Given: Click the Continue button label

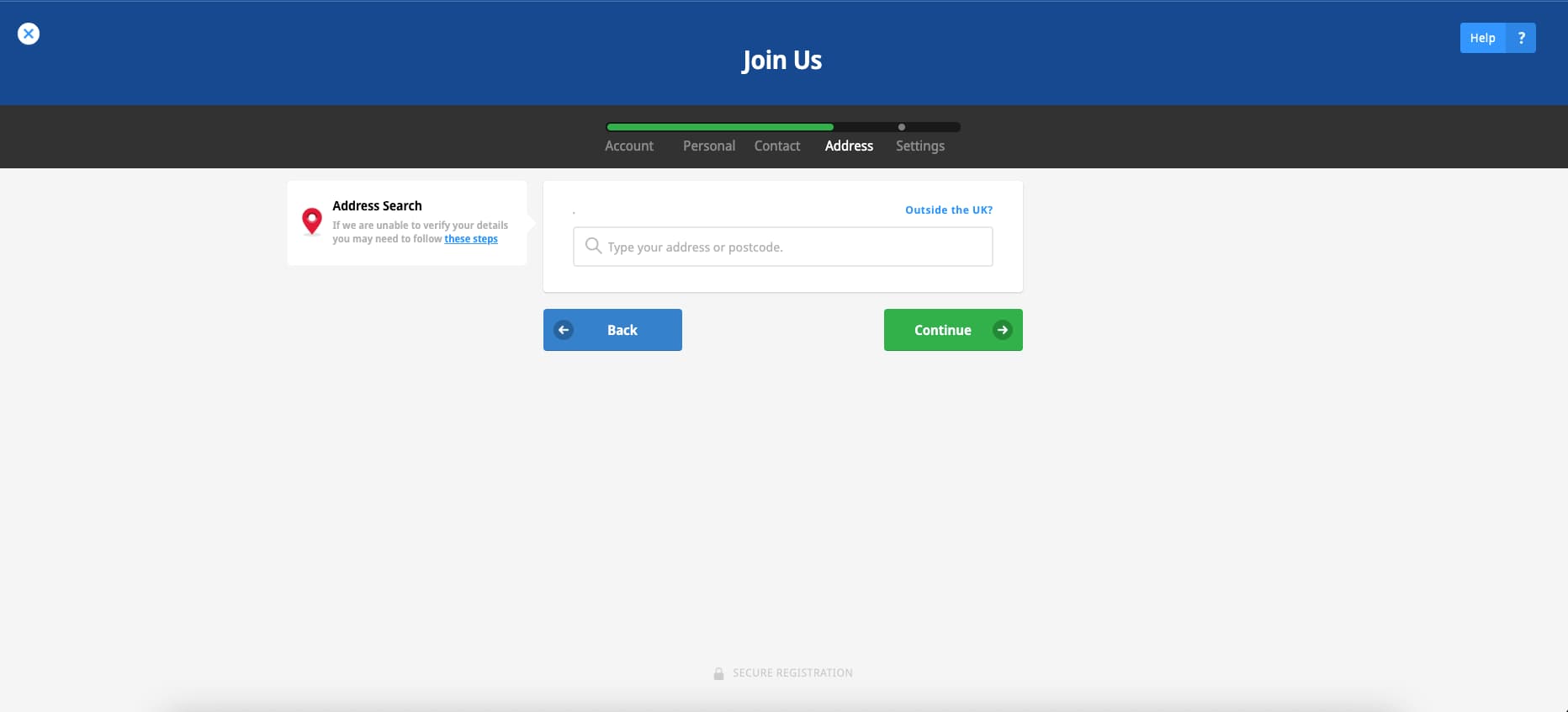Looking at the screenshot, I should point(943,330).
